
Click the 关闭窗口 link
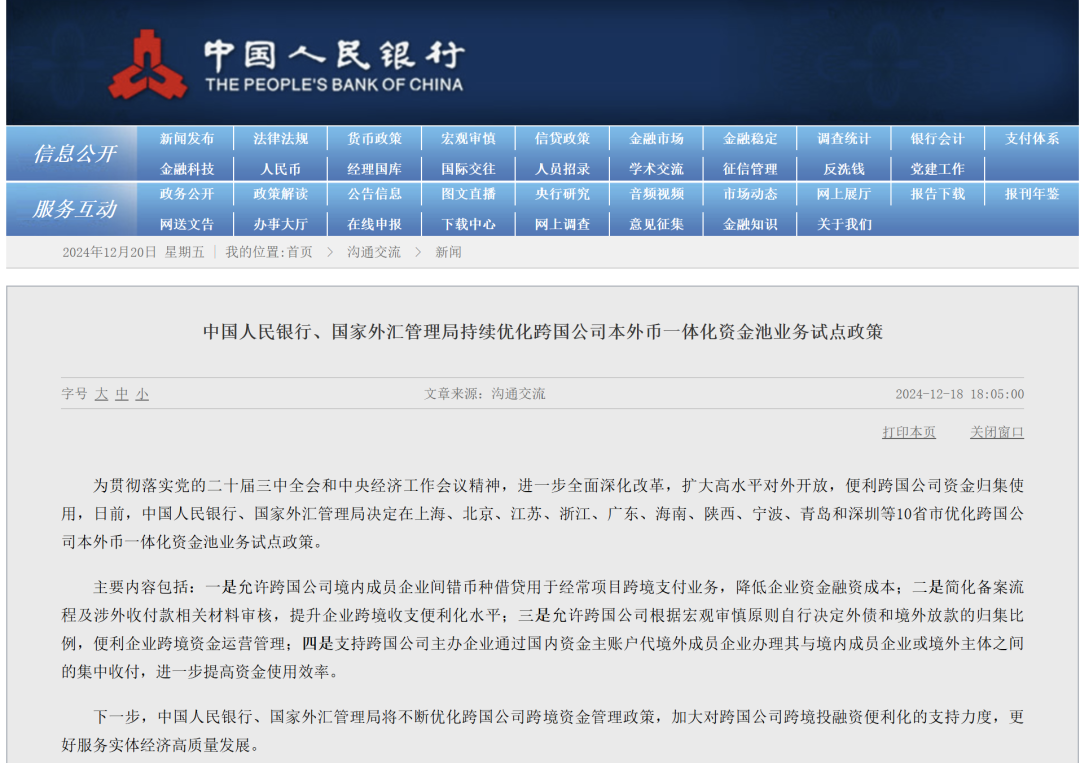point(997,432)
